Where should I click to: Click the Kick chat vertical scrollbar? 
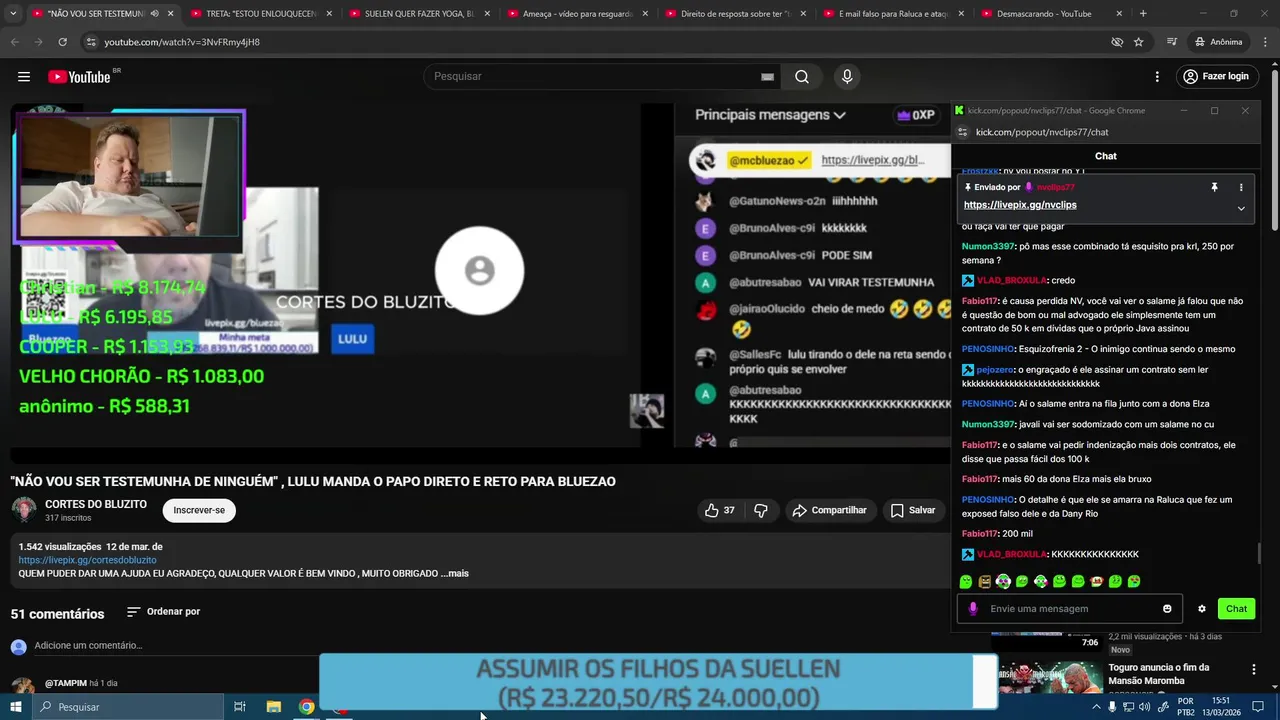pos(1258,553)
